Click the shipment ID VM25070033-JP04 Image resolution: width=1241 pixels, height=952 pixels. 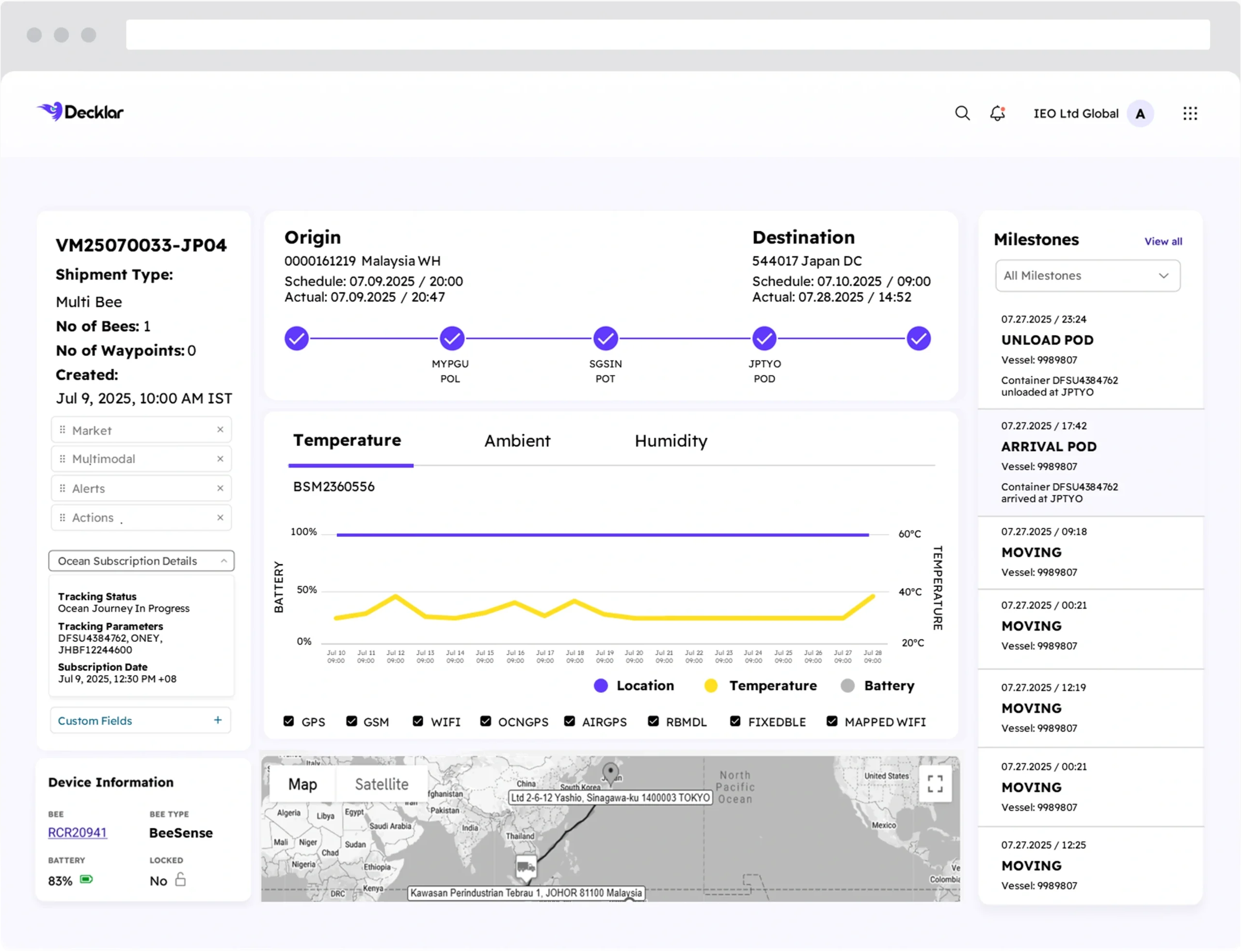pyautogui.click(x=141, y=245)
